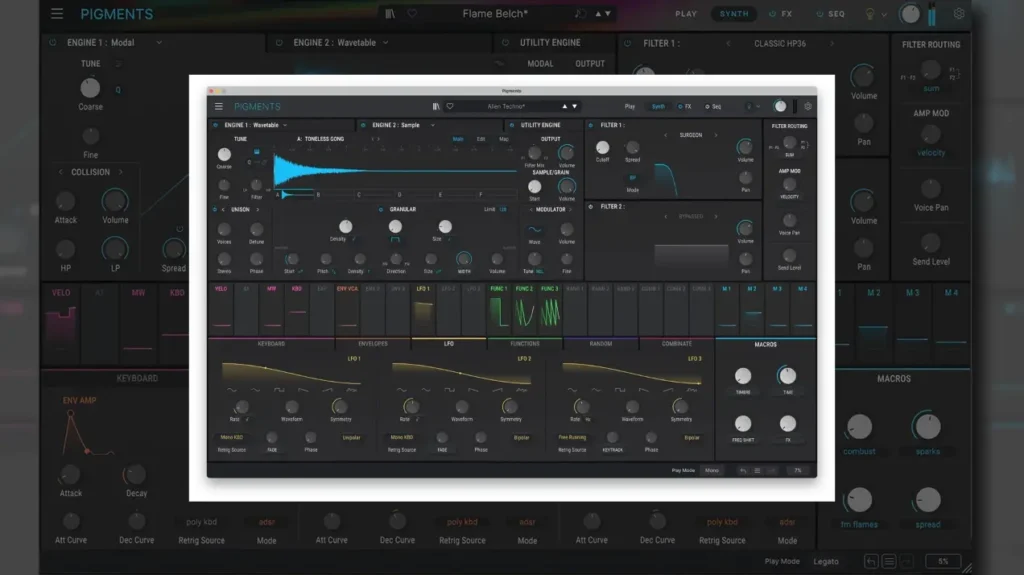
Task: Choose the sine waveform icon for LFO 1
Action: 232,390
